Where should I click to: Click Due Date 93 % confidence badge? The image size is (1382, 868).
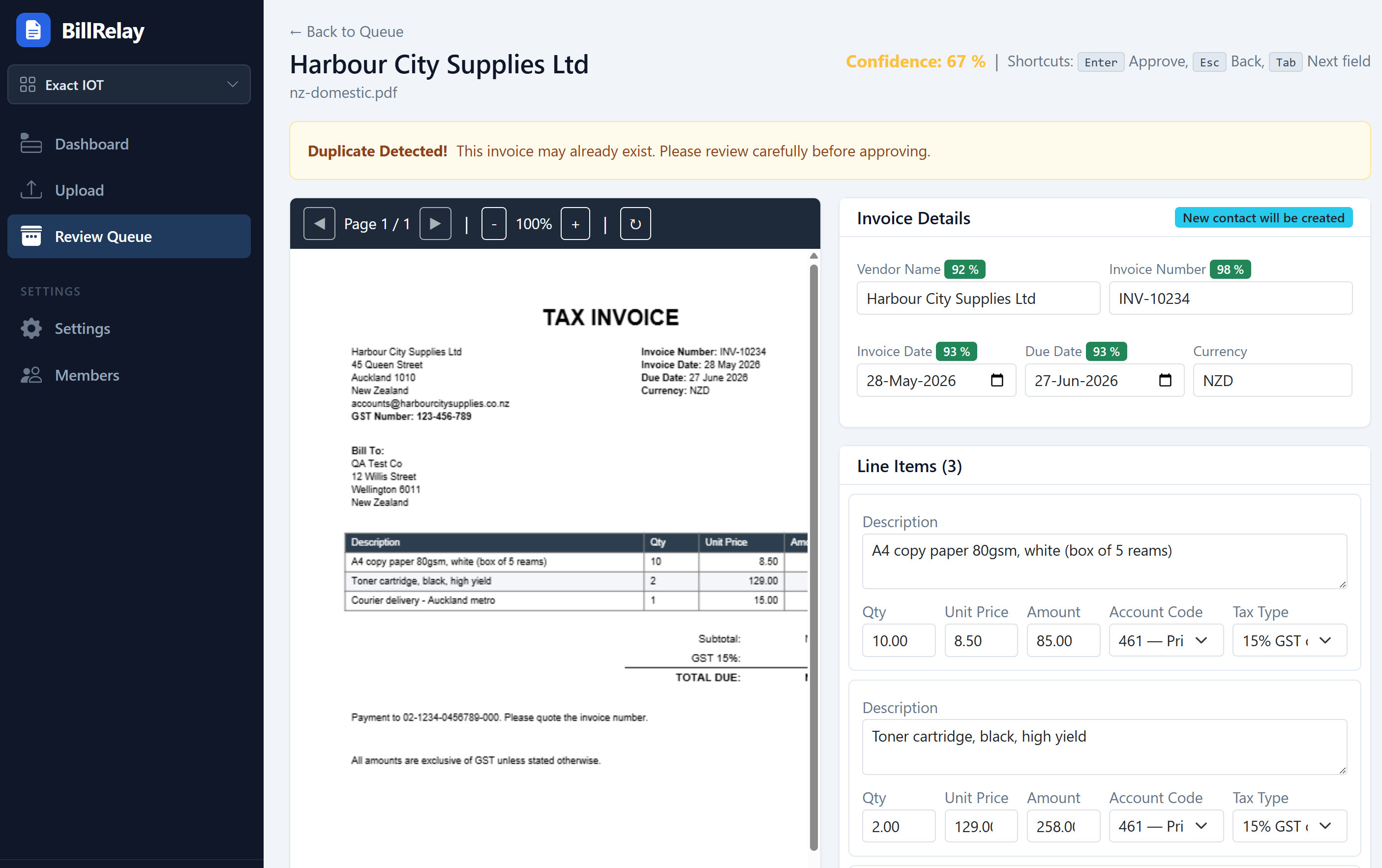click(1106, 351)
